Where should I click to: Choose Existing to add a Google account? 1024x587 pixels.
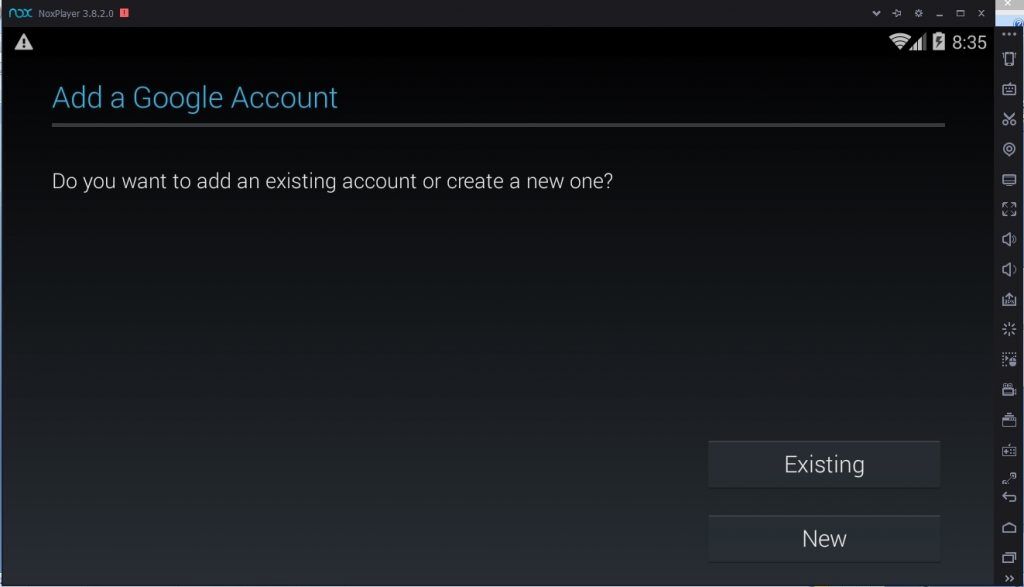(x=823, y=463)
